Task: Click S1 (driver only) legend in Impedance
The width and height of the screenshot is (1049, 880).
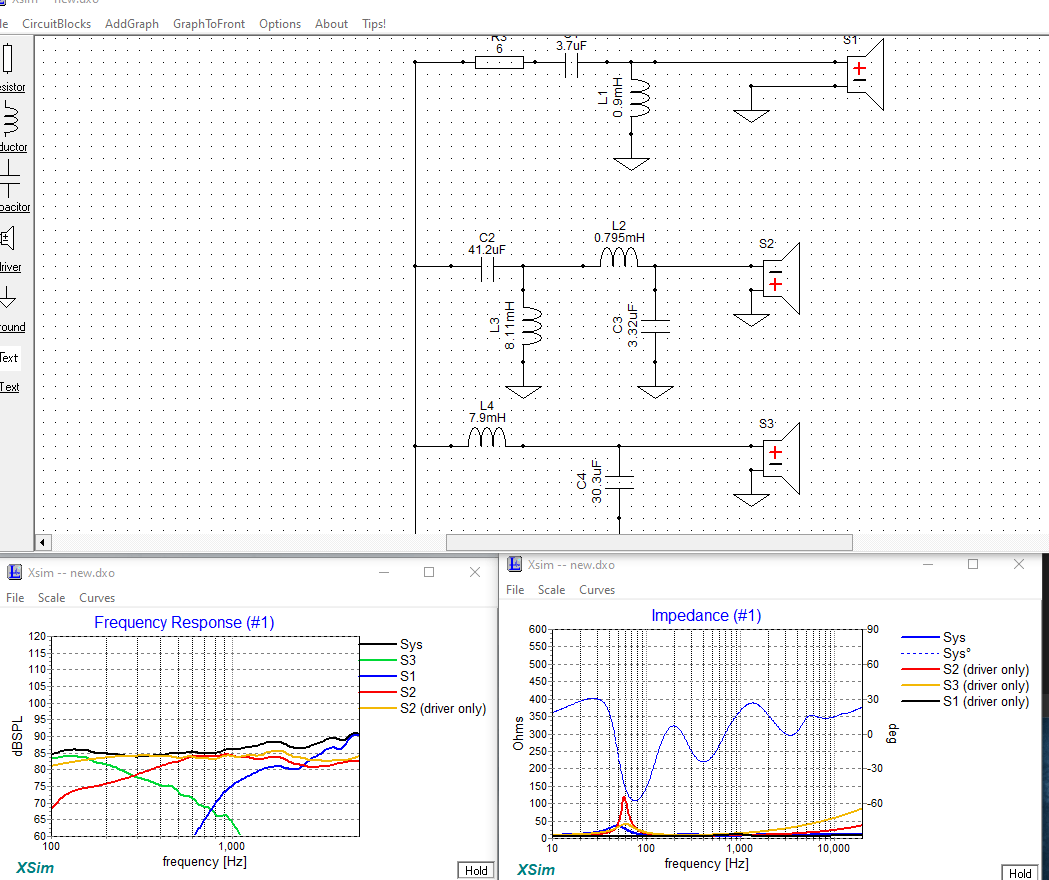Action: click(965, 701)
